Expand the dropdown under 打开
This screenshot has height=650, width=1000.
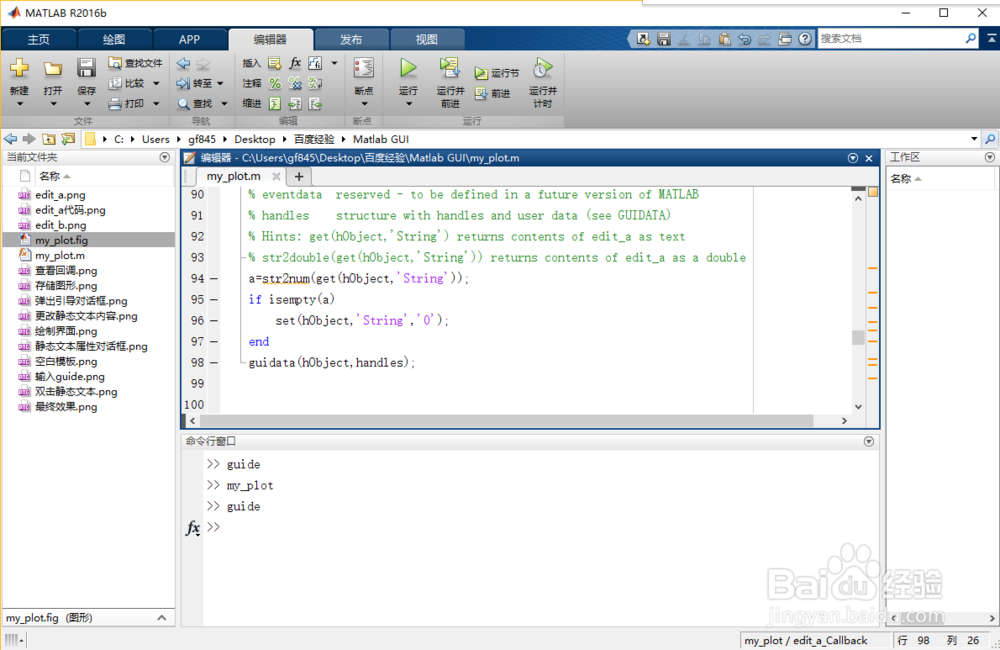click(x=54, y=104)
